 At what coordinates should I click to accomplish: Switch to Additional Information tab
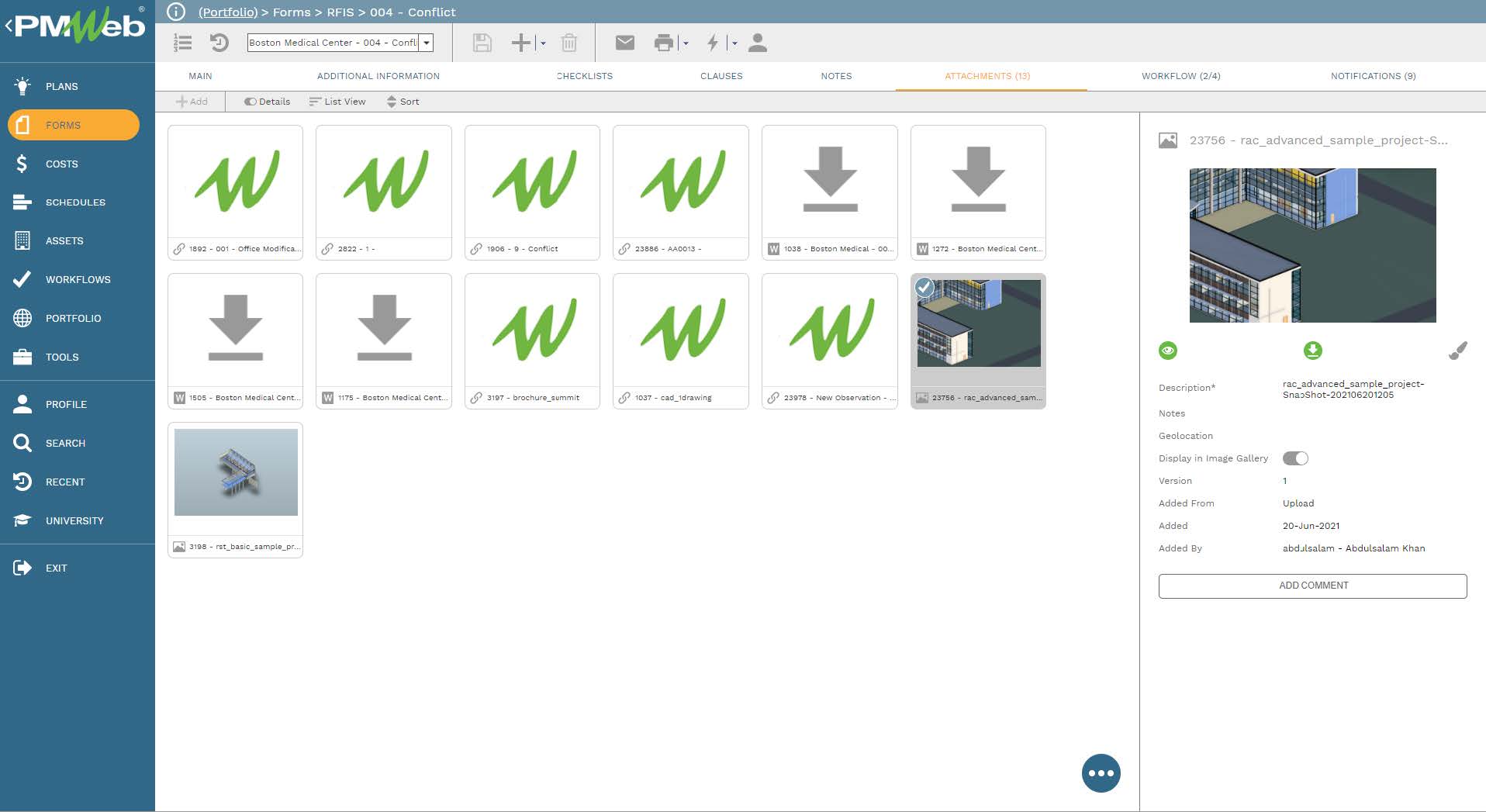[x=378, y=76]
